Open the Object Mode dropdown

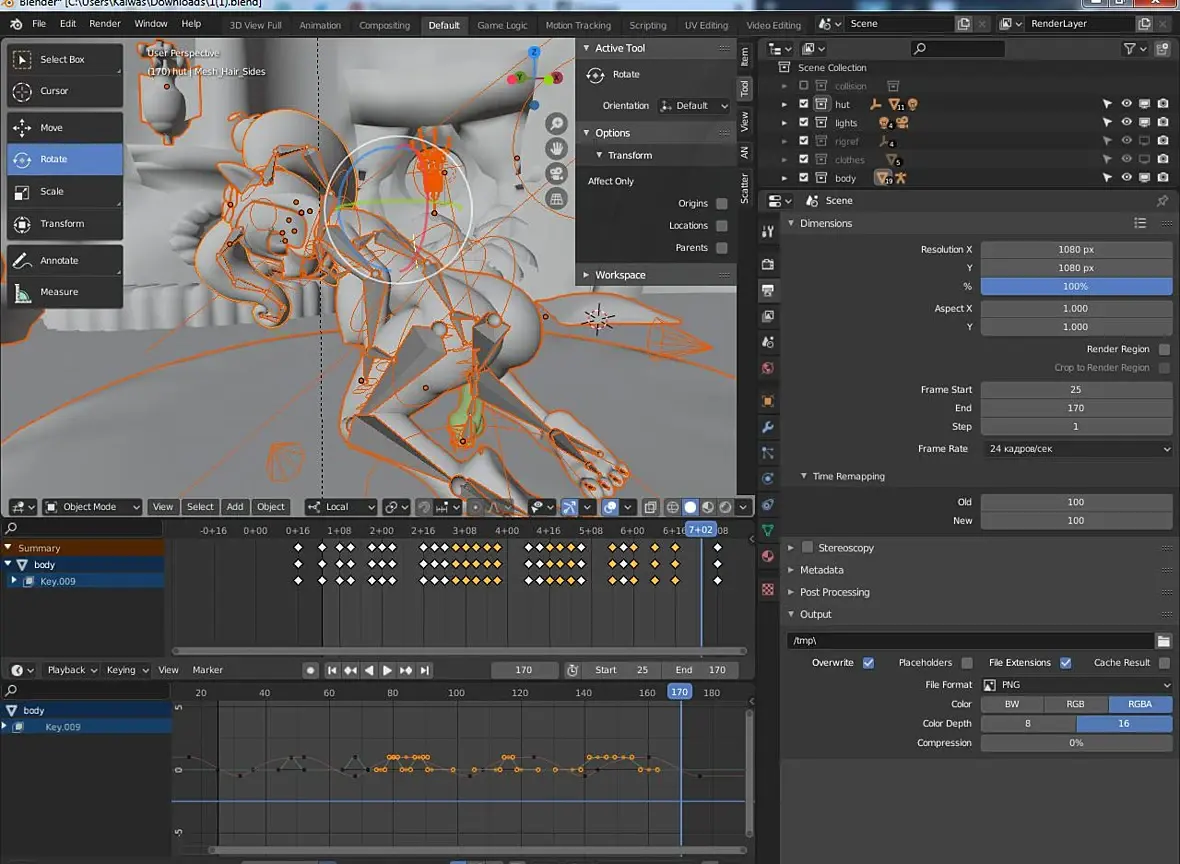point(93,507)
